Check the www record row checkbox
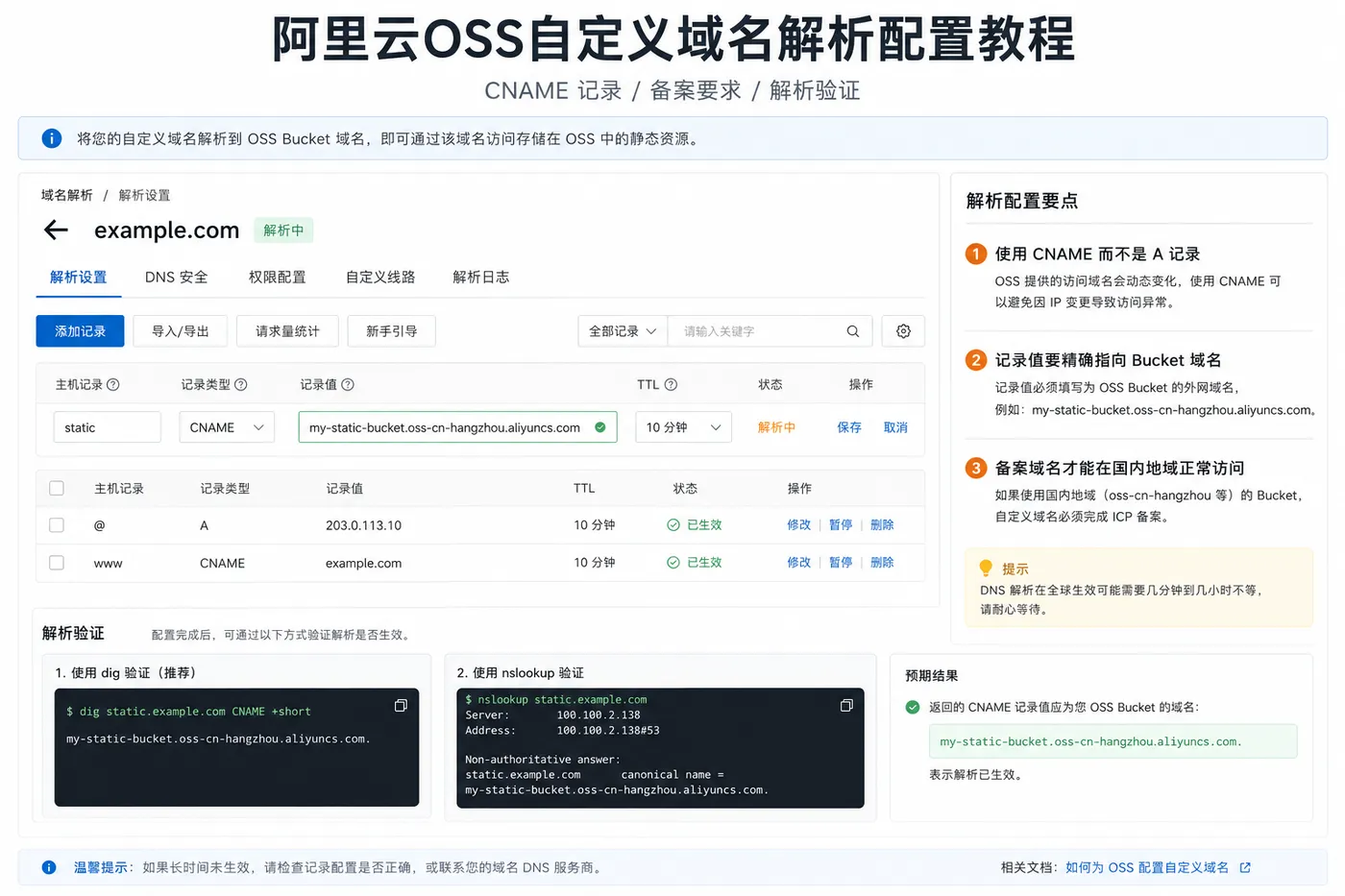The height and width of the screenshot is (896, 1345). coord(57,563)
